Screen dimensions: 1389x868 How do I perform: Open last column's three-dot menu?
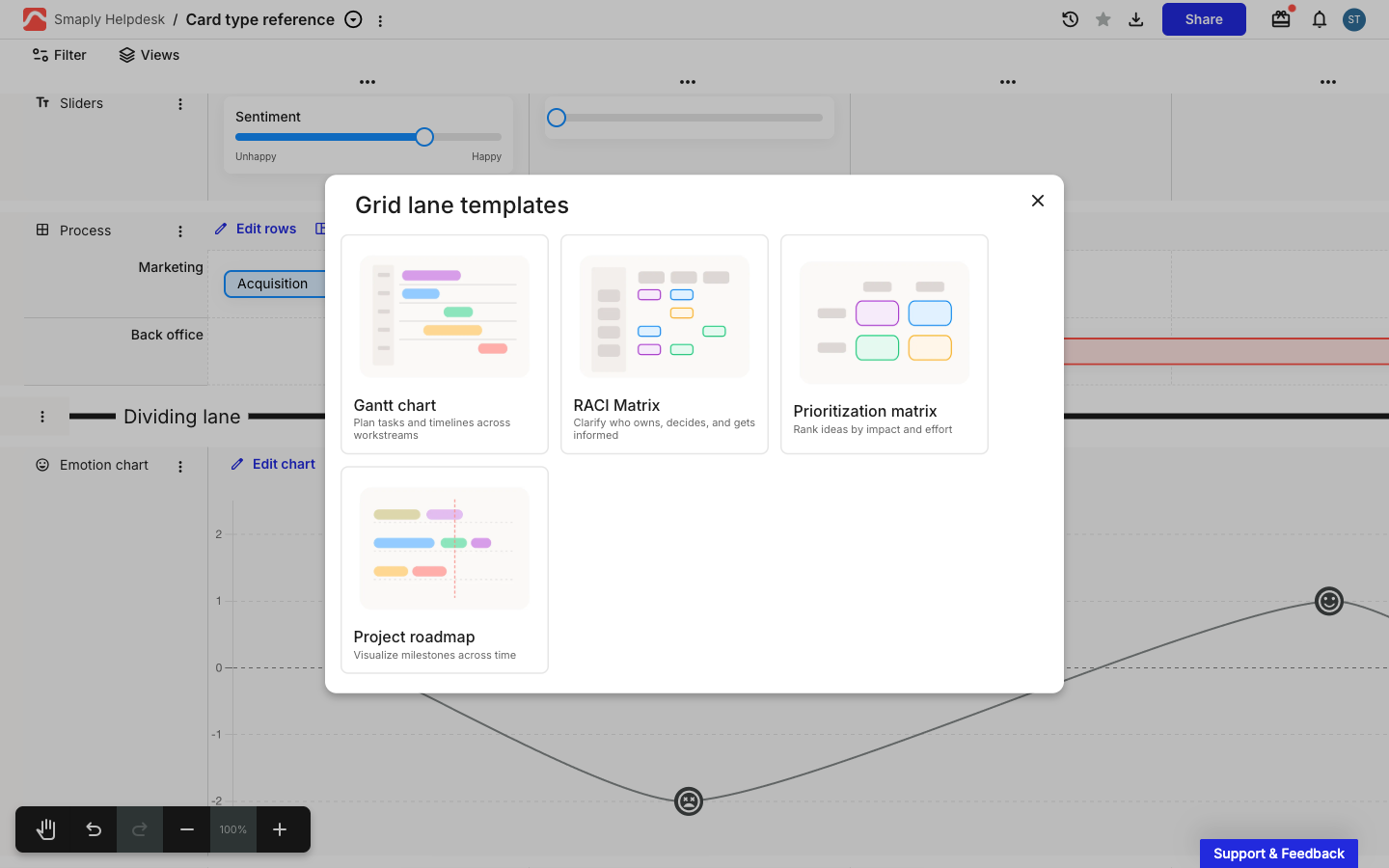1328,82
